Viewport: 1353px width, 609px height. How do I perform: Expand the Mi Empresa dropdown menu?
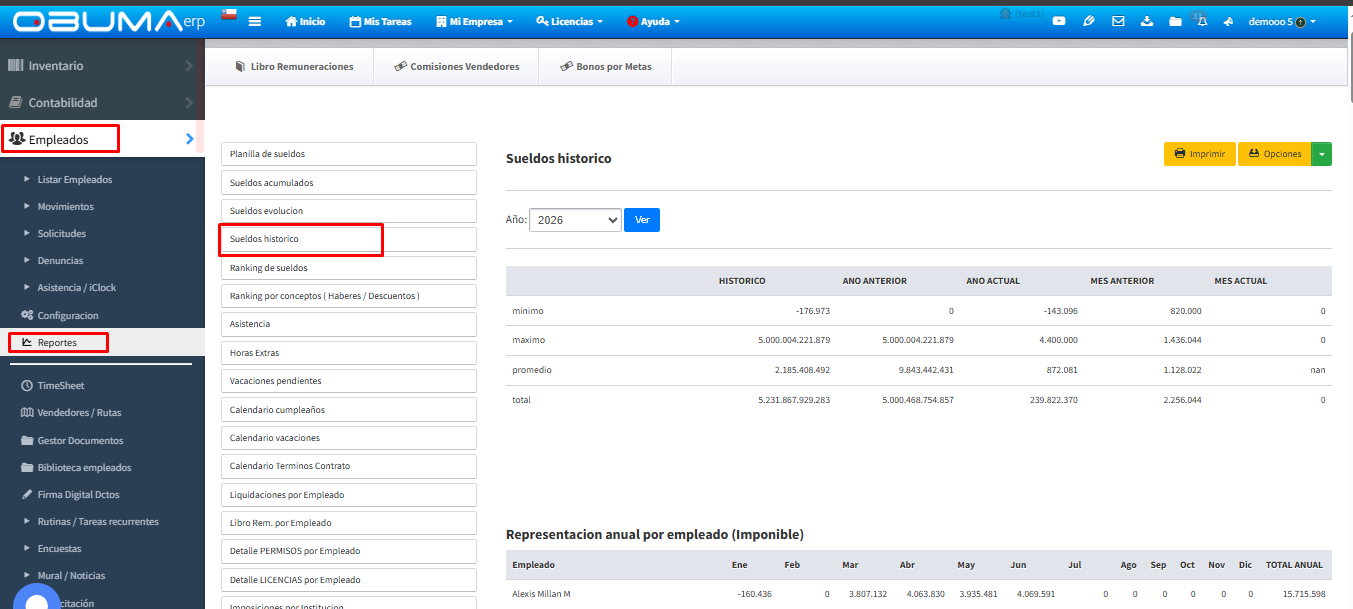click(475, 21)
